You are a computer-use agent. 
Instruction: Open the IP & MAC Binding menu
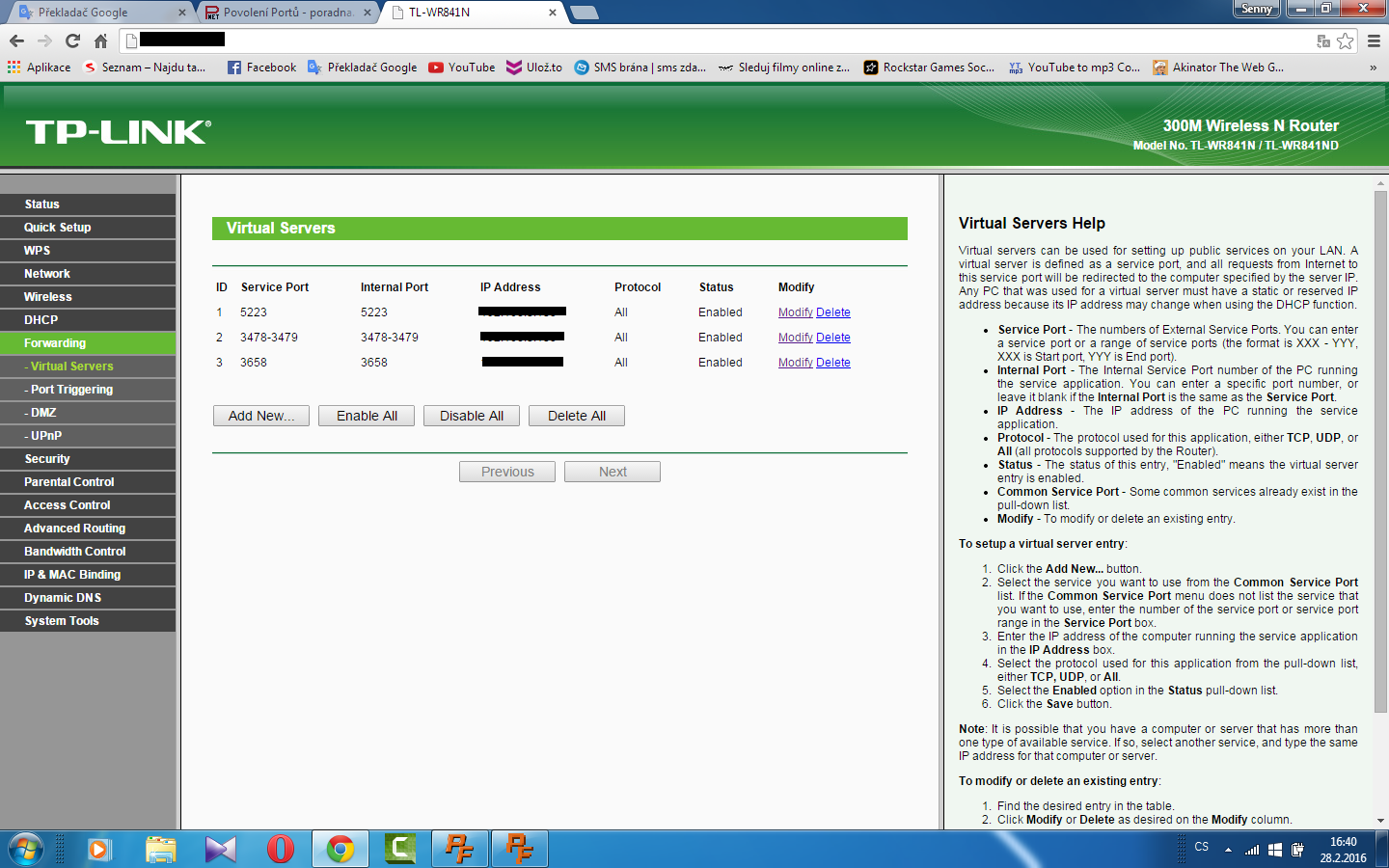(88, 575)
